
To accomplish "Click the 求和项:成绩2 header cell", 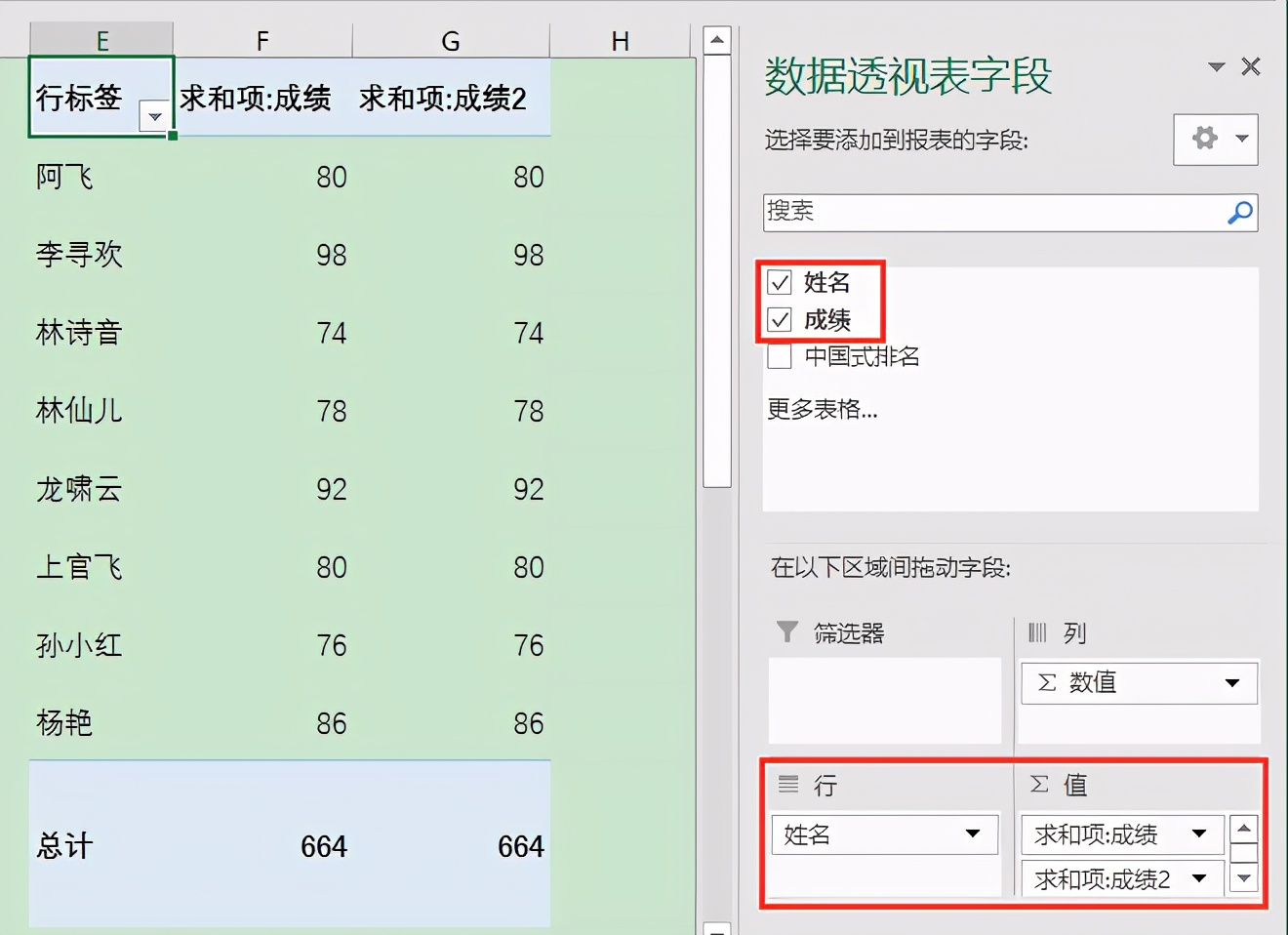I will coord(451,98).
